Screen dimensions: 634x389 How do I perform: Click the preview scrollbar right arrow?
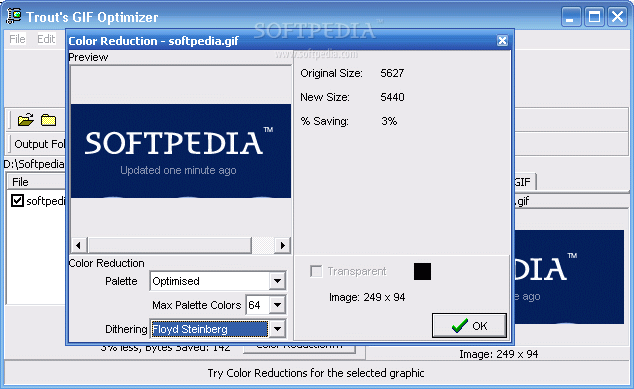[x=283, y=245]
